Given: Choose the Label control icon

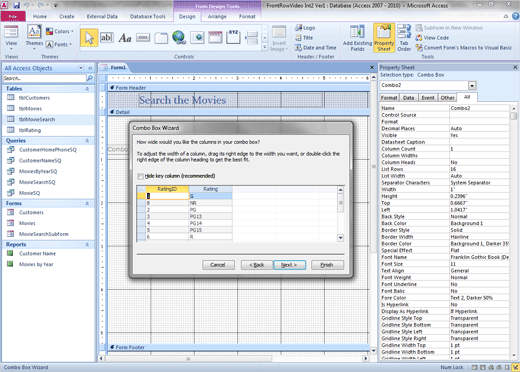Looking at the screenshot, I should click(x=125, y=38).
